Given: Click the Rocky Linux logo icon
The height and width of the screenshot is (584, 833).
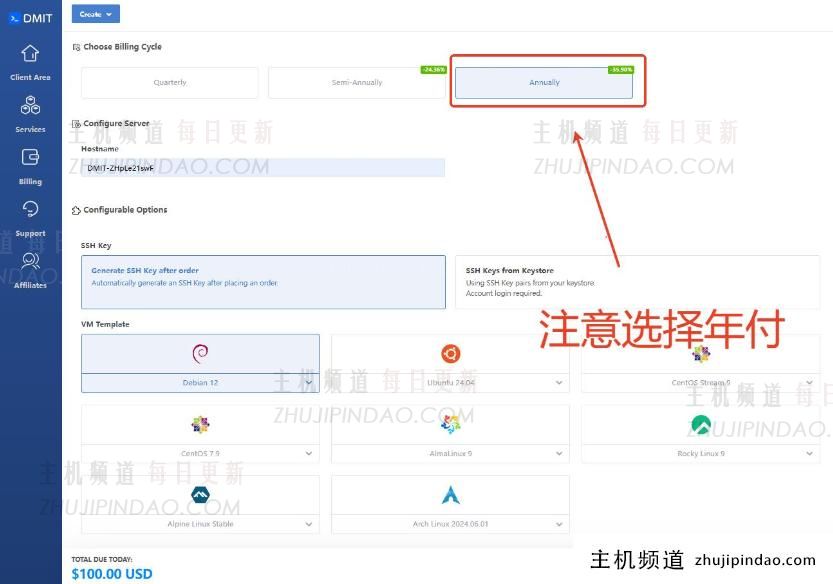Looking at the screenshot, I should pyautogui.click(x=701, y=425).
